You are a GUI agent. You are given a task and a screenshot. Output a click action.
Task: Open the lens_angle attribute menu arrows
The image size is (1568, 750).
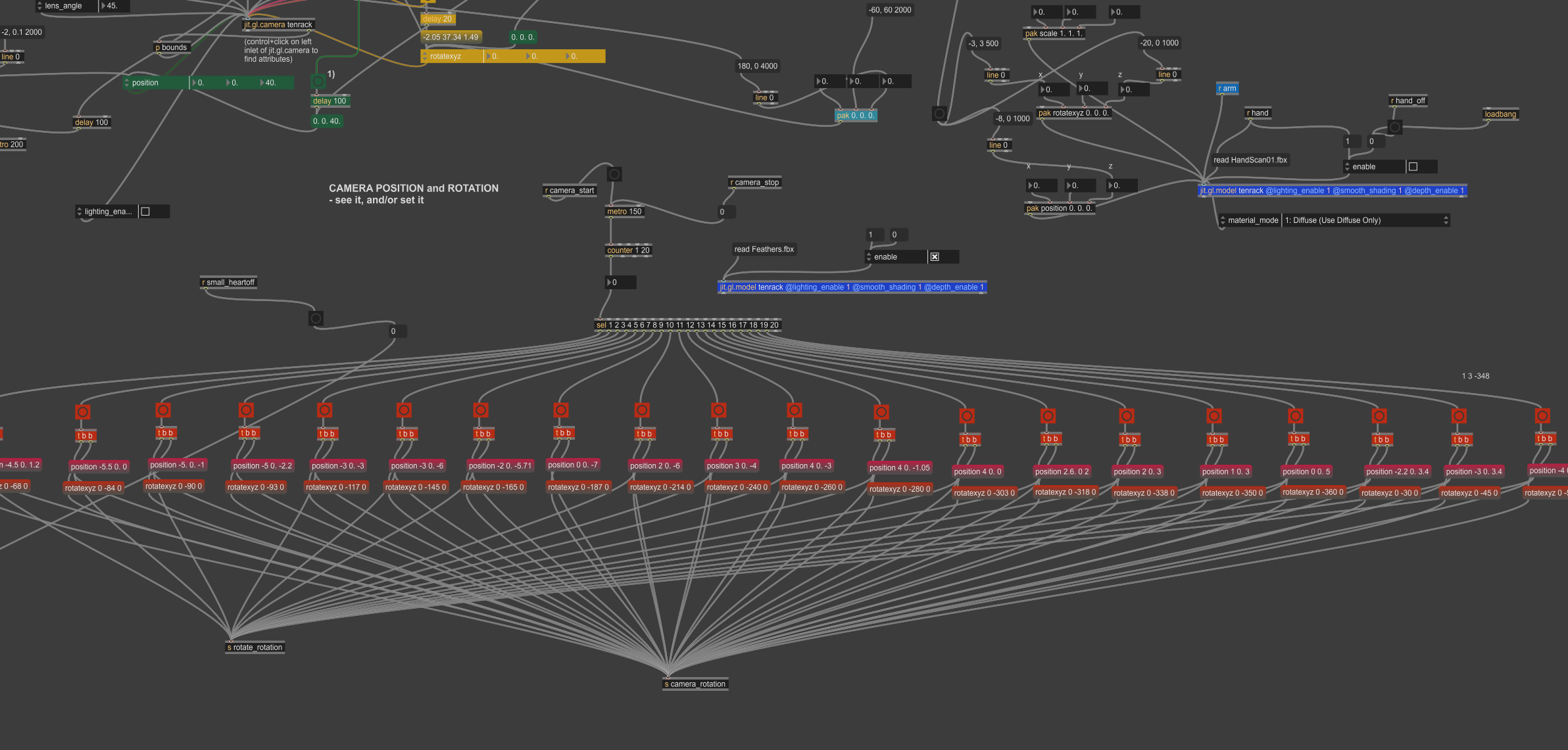click(x=39, y=6)
